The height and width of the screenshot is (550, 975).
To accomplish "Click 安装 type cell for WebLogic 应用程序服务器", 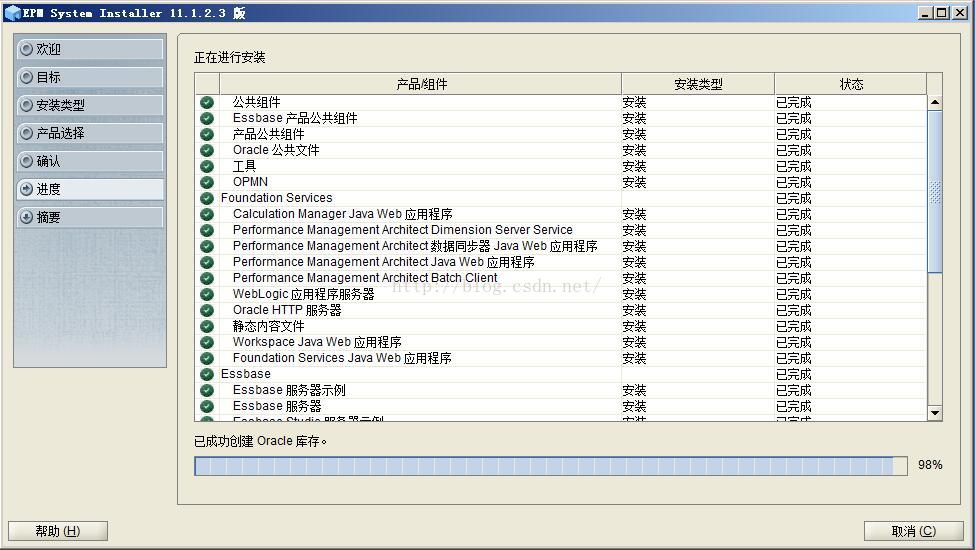I will coord(634,294).
